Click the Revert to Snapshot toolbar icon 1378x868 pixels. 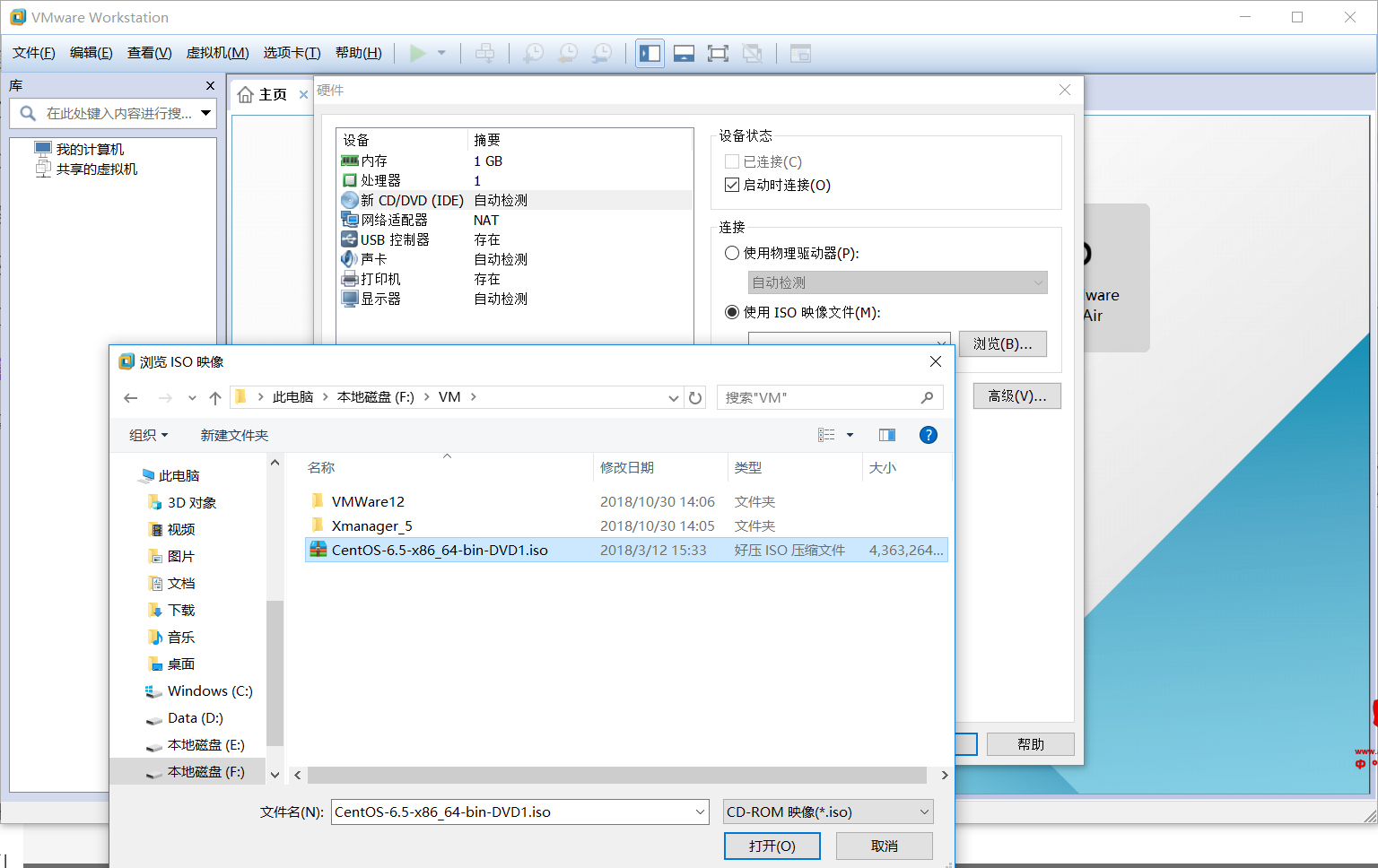click(x=567, y=53)
